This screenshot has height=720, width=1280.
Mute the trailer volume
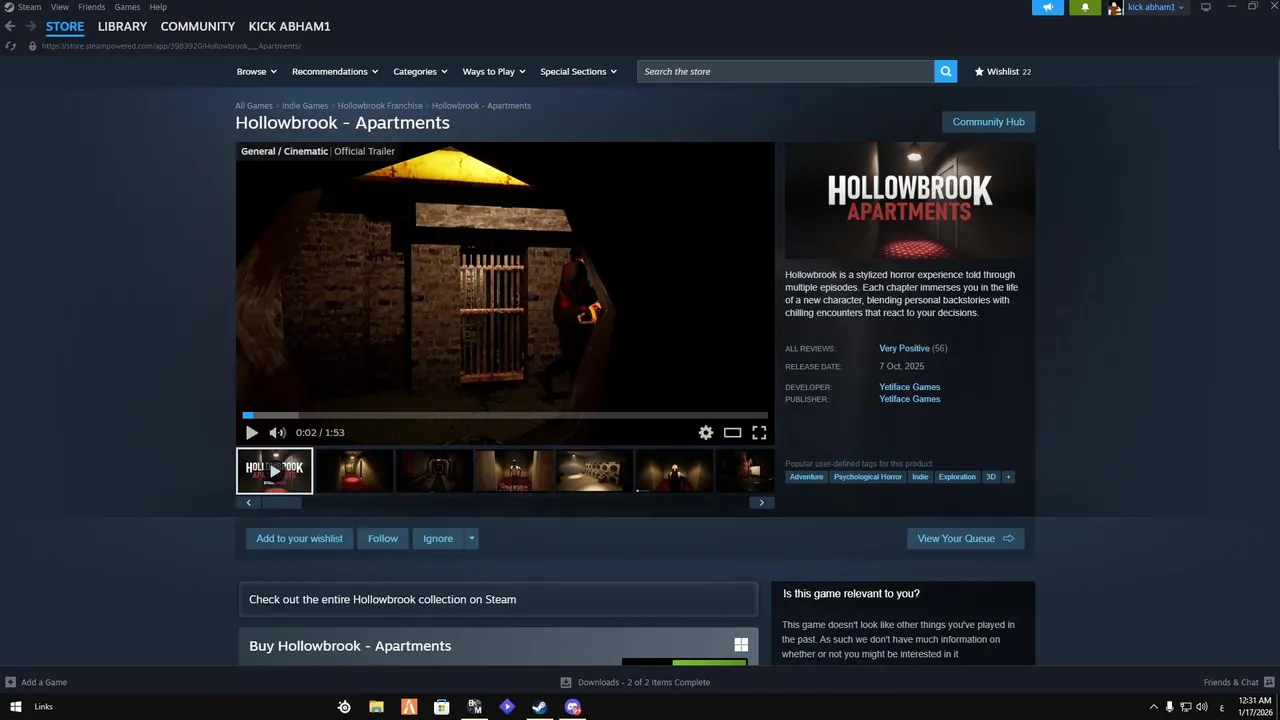277,433
